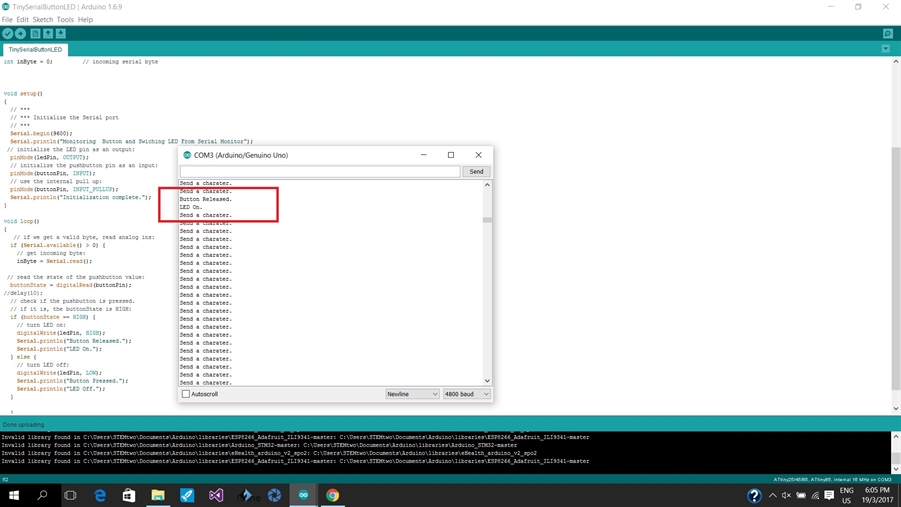901x507 pixels.
Task: Open Serial Monitor magnifier icon at top right
Action: point(888,34)
